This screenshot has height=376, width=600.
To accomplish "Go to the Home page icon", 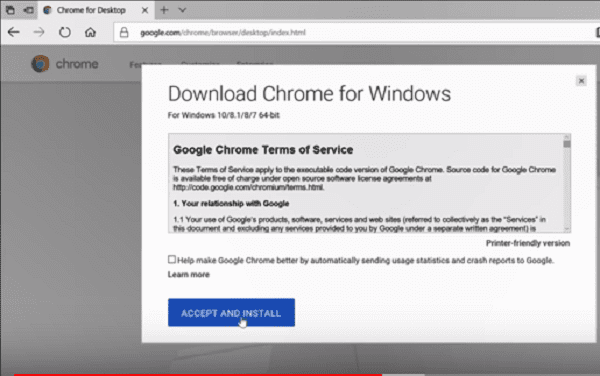I will click(90, 32).
